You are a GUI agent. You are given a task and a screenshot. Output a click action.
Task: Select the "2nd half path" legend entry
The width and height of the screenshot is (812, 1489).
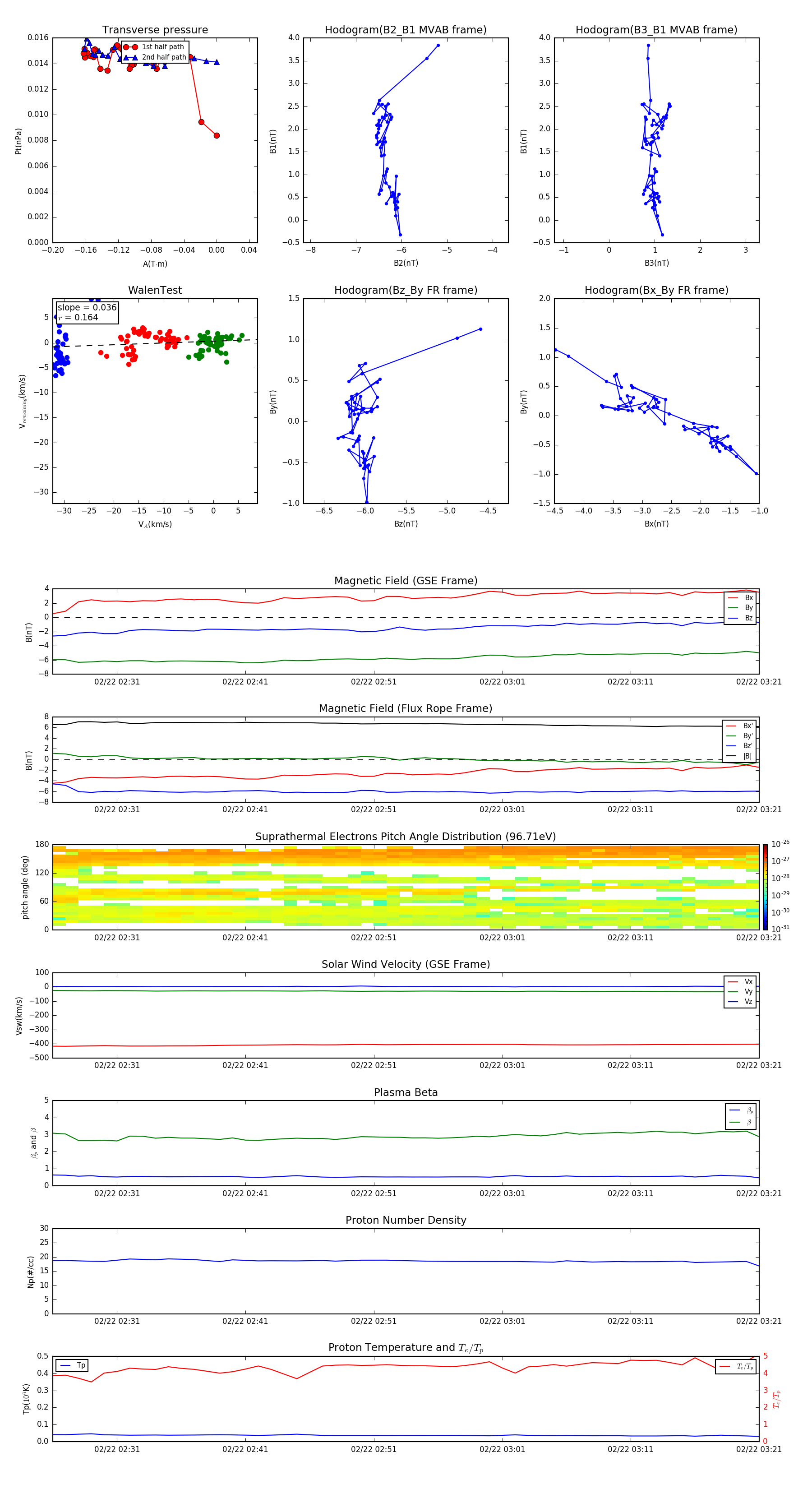coord(154,57)
